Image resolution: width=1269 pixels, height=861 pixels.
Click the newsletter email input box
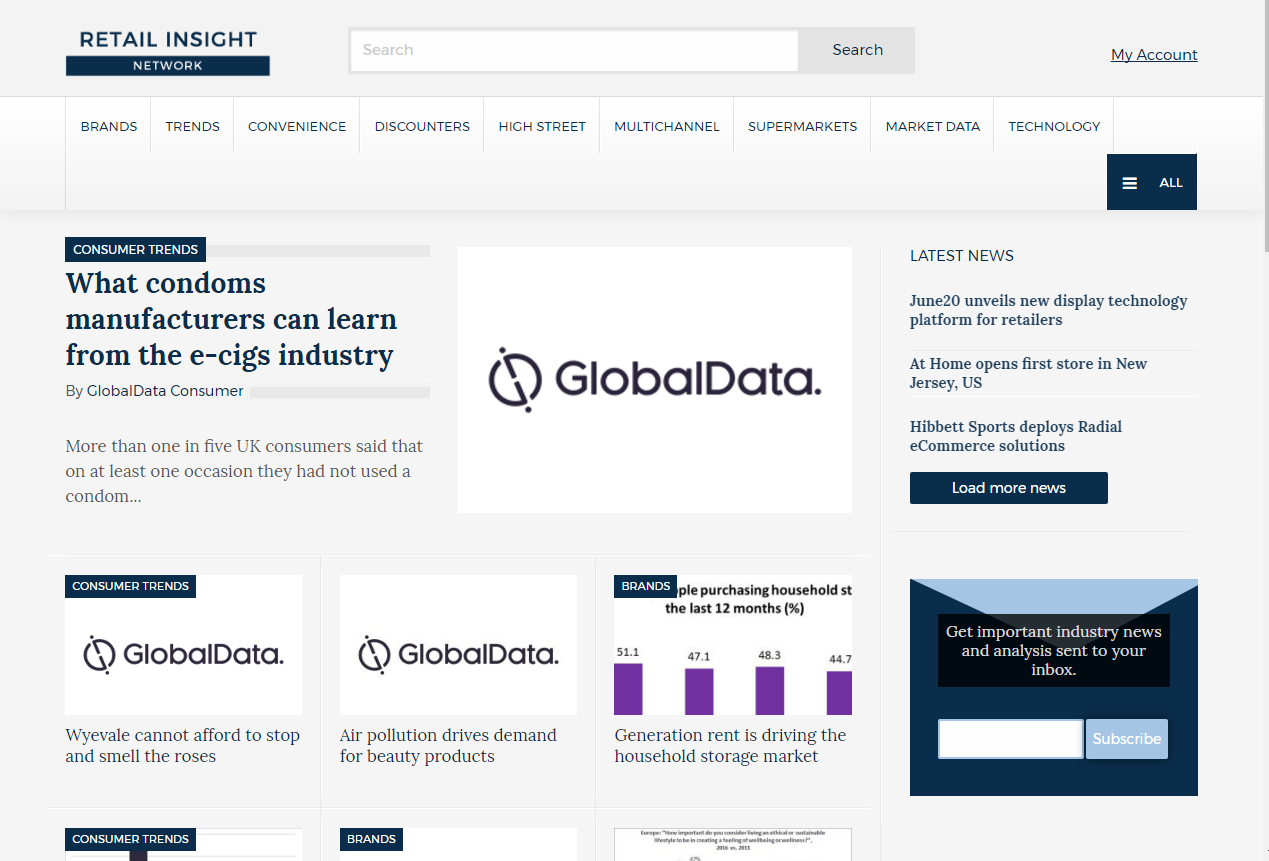click(1010, 739)
